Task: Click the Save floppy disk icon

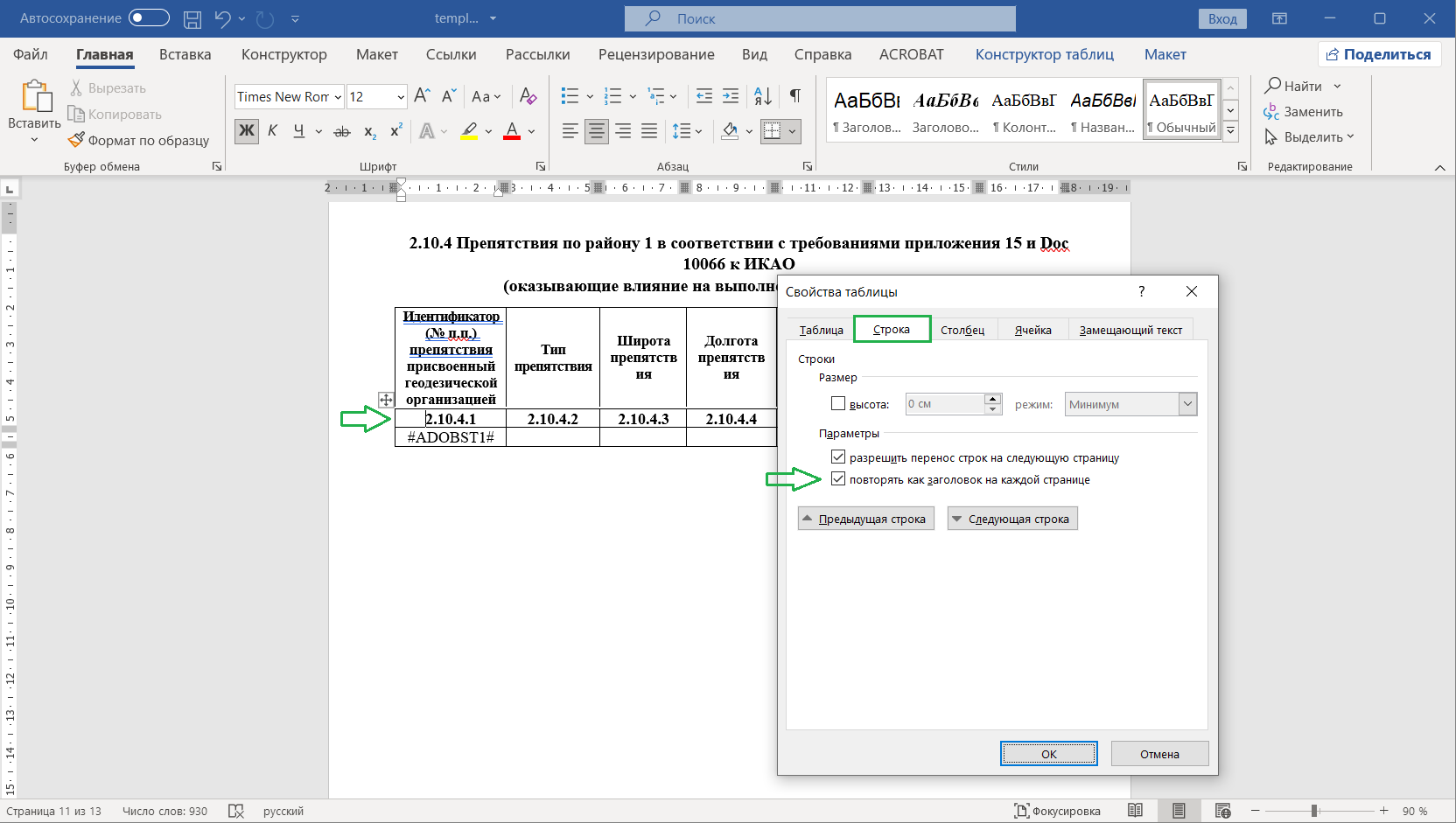Action: tap(192, 18)
